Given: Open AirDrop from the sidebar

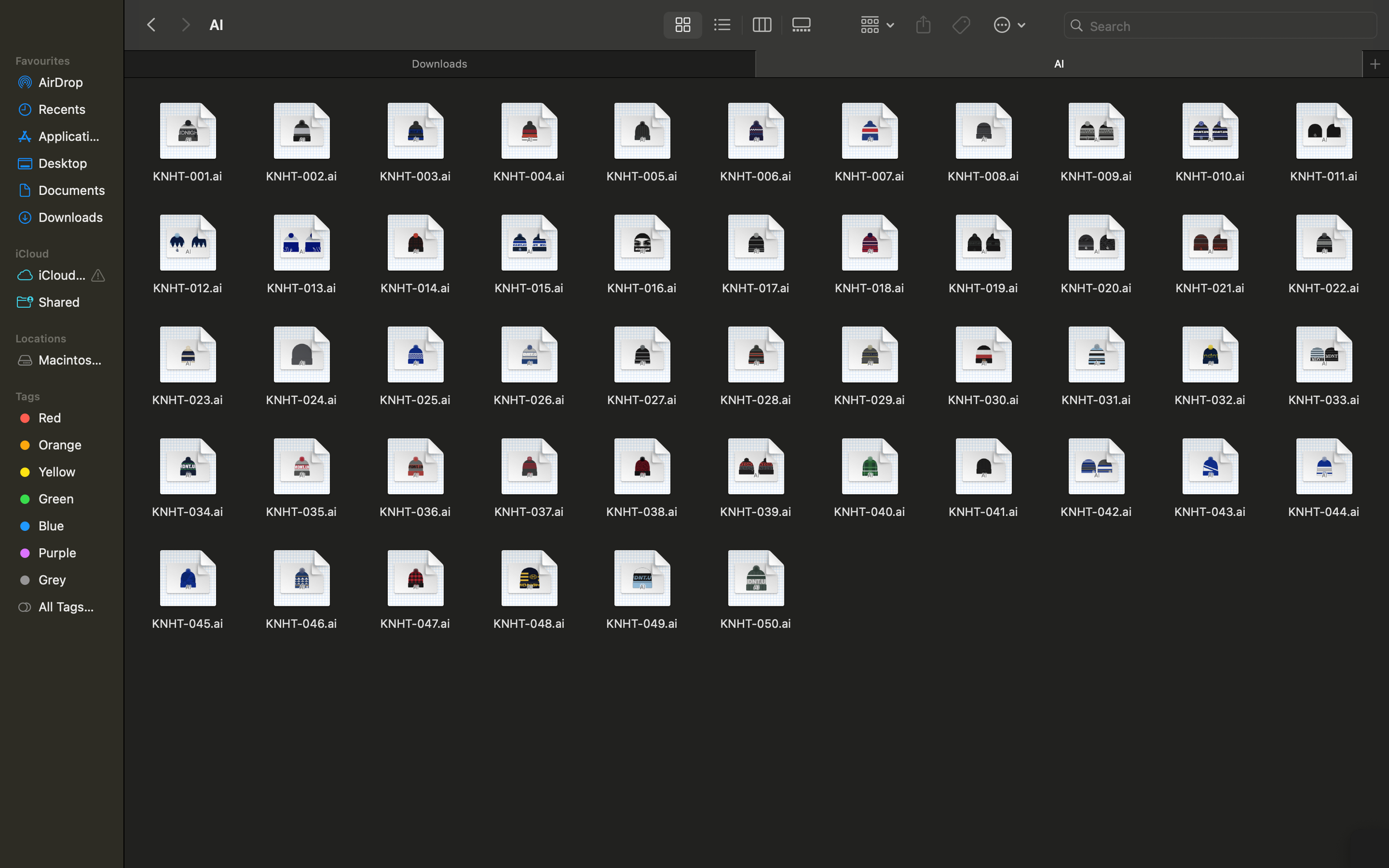Looking at the screenshot, I should (59, 82).
